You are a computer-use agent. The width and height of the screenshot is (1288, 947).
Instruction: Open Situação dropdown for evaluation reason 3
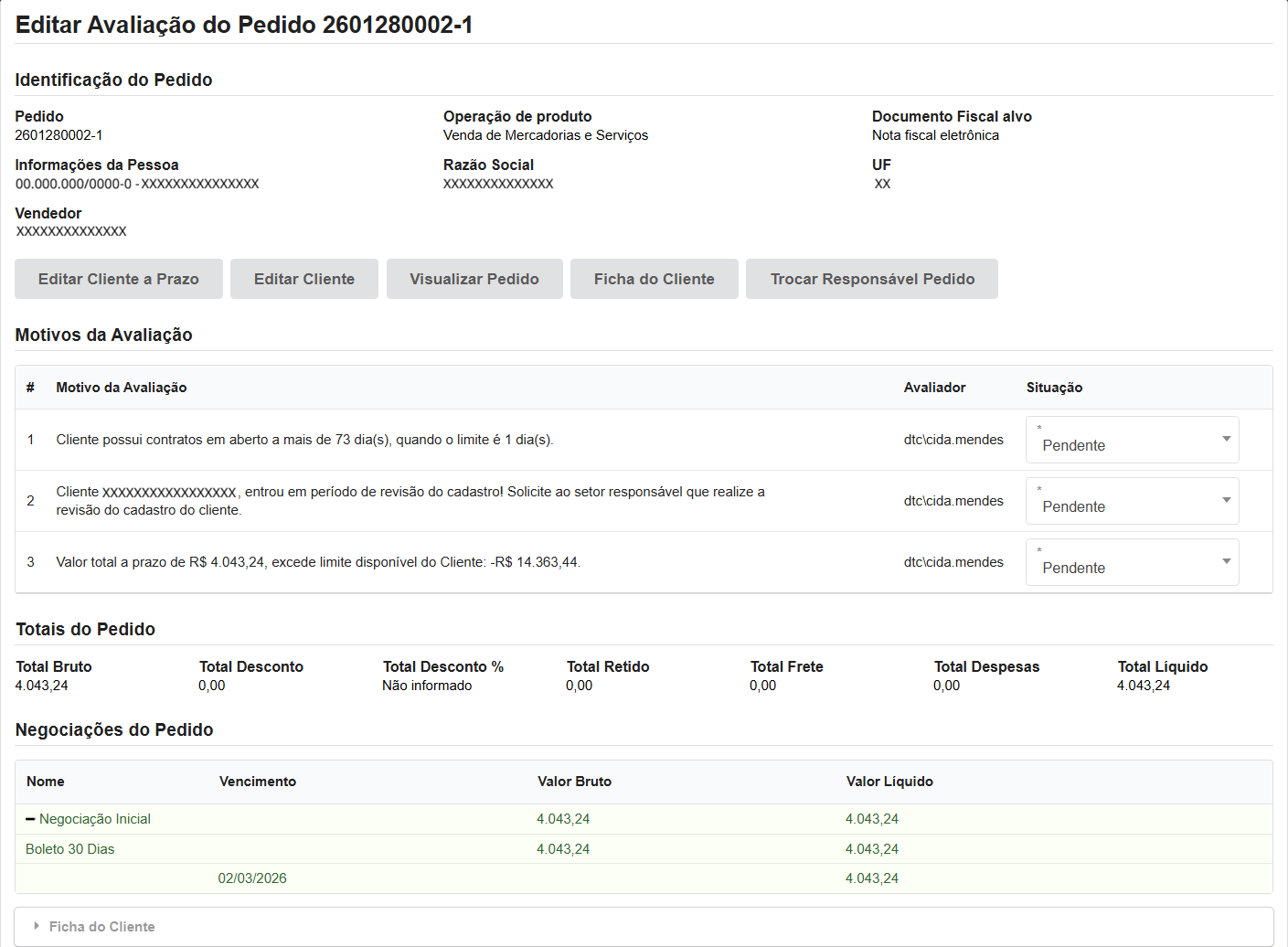click(x=1132, y=562)
